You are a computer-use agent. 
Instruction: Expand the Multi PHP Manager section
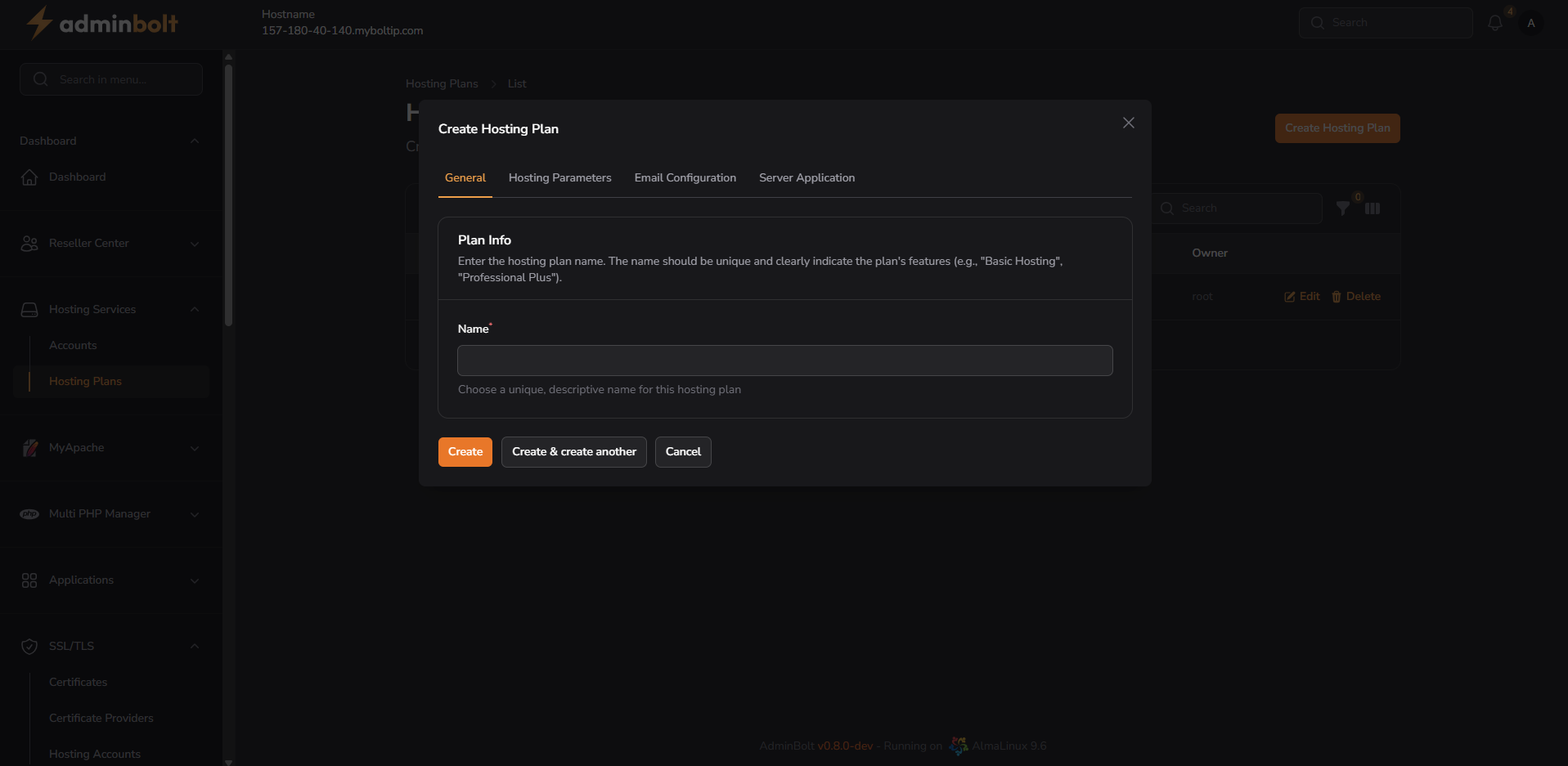point(195,514)
